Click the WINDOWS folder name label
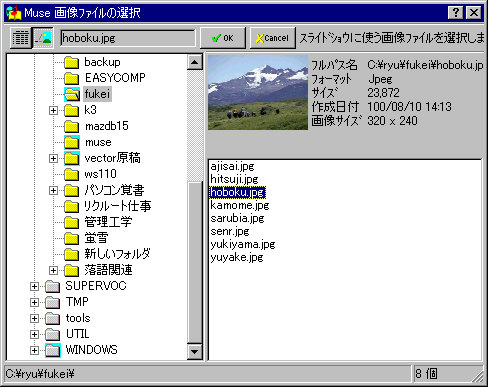The width and height of the screenshot is (488, 387). point(92,350)
